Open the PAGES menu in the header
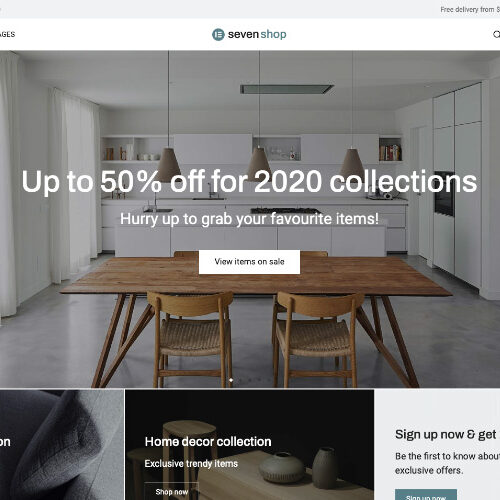Viewport: 500px width, 500px height. [x=7, y=34]
